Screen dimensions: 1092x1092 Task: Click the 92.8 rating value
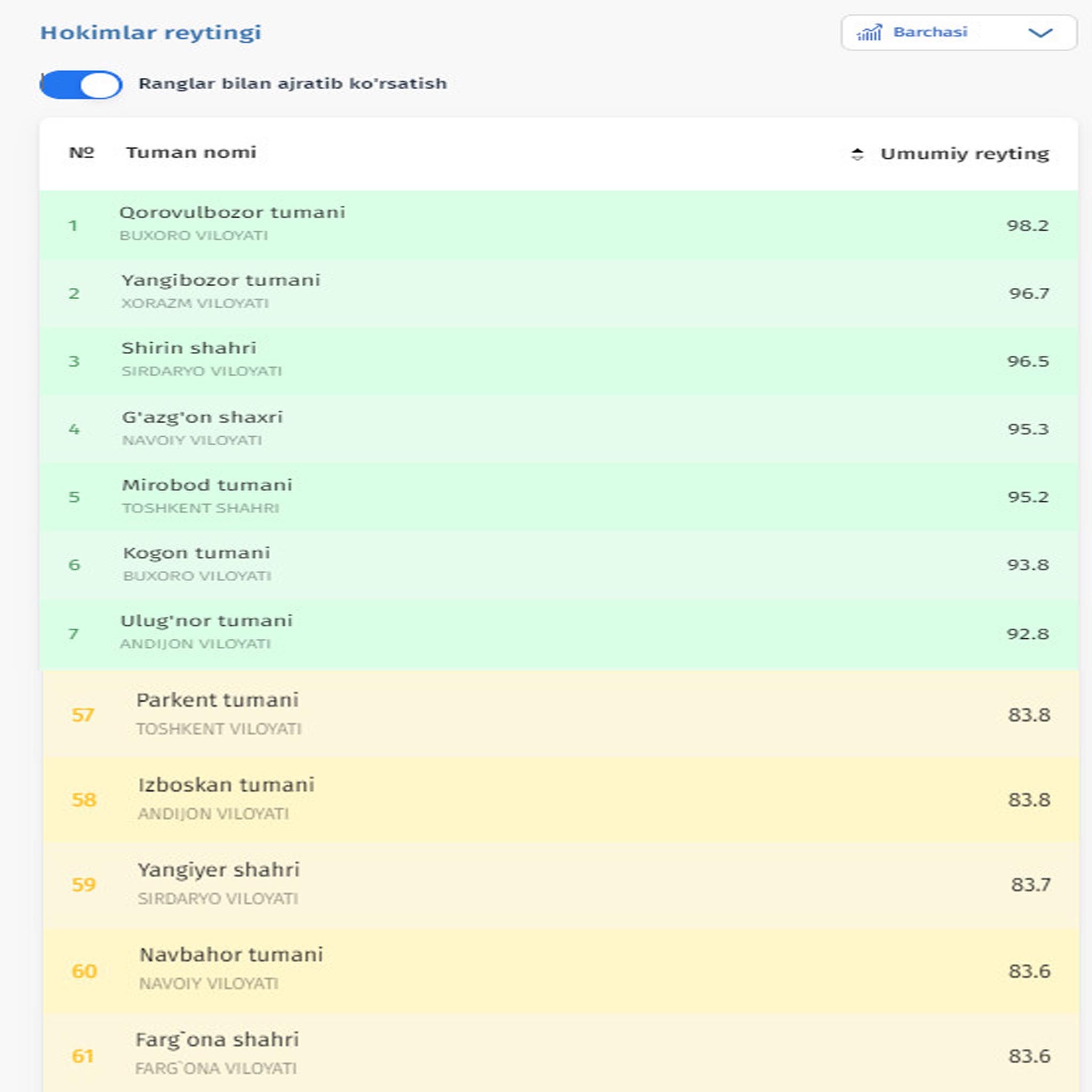[x=1027, y=633]
